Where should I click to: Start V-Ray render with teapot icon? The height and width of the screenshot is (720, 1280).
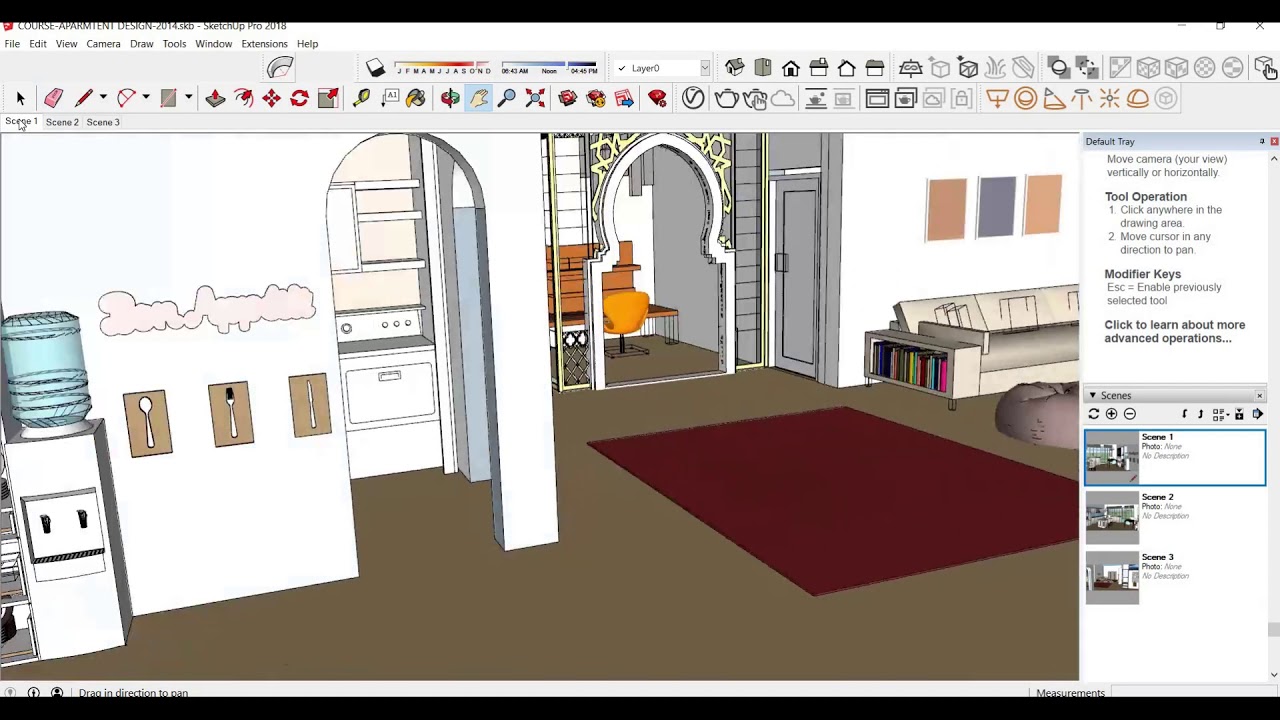[726, 98]
